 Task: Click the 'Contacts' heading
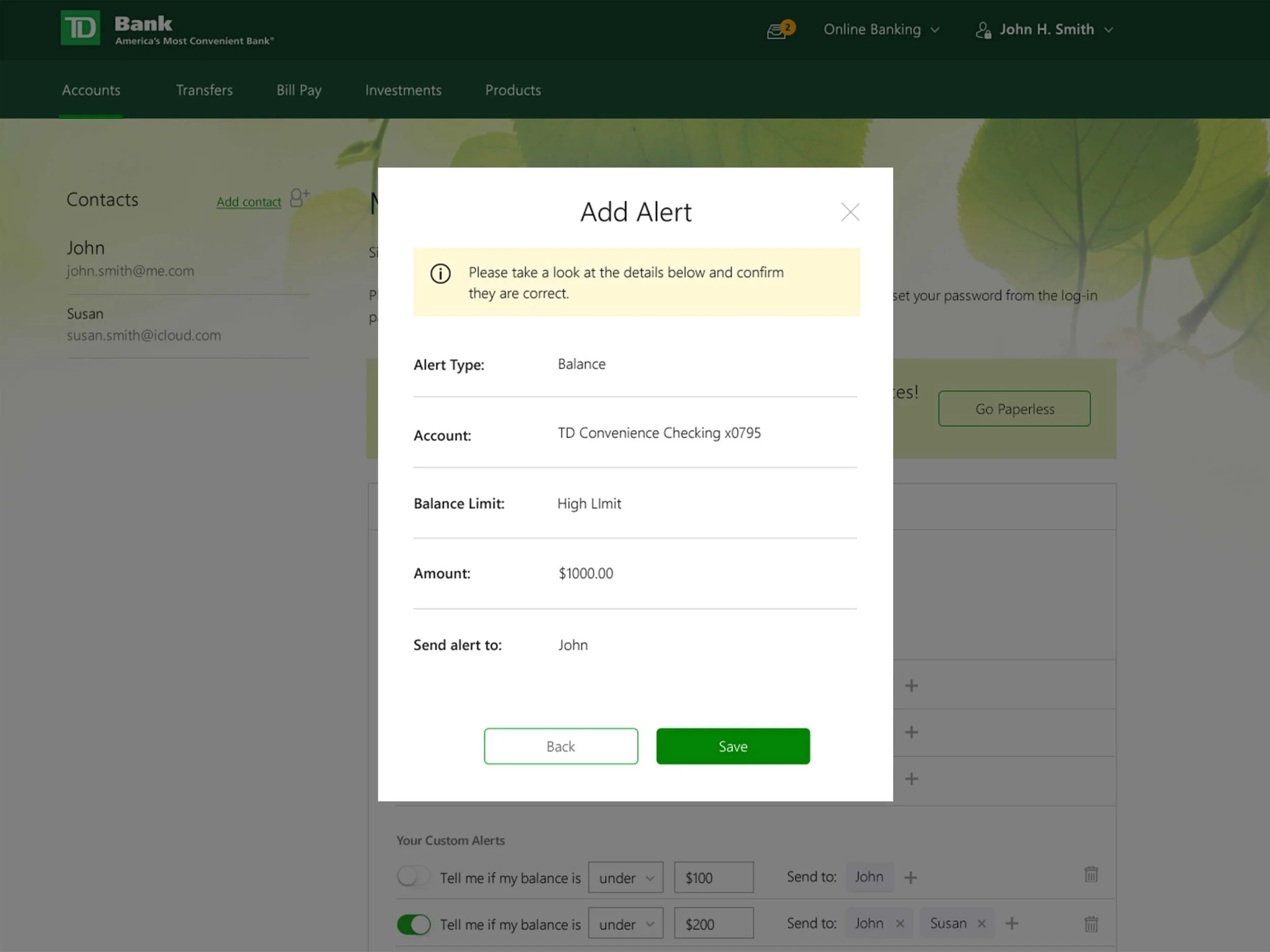102,199
